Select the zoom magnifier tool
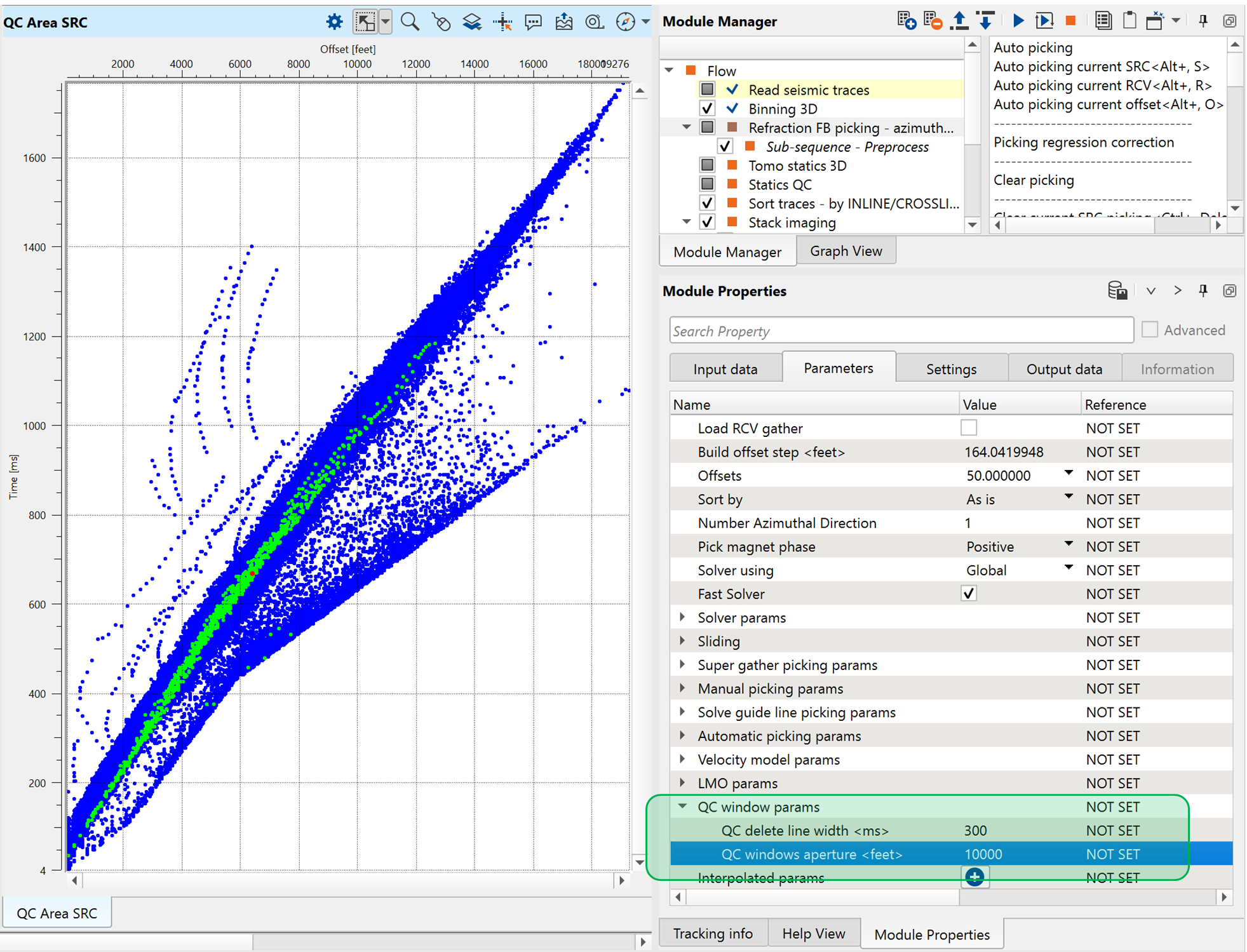Screen dimensions: 1247x952 (410, 22)
